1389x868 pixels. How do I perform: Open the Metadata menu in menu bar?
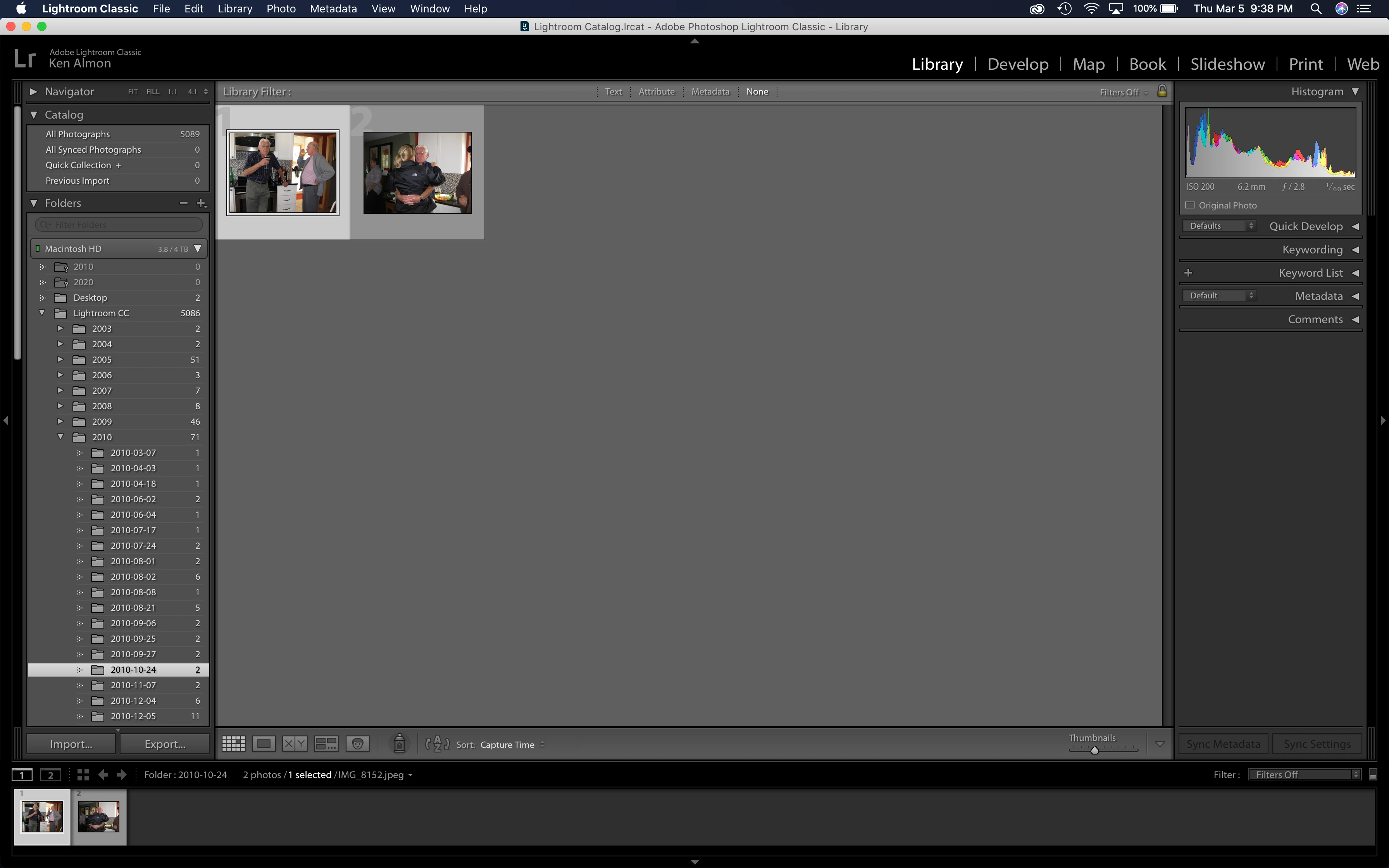tap(333, 9)
